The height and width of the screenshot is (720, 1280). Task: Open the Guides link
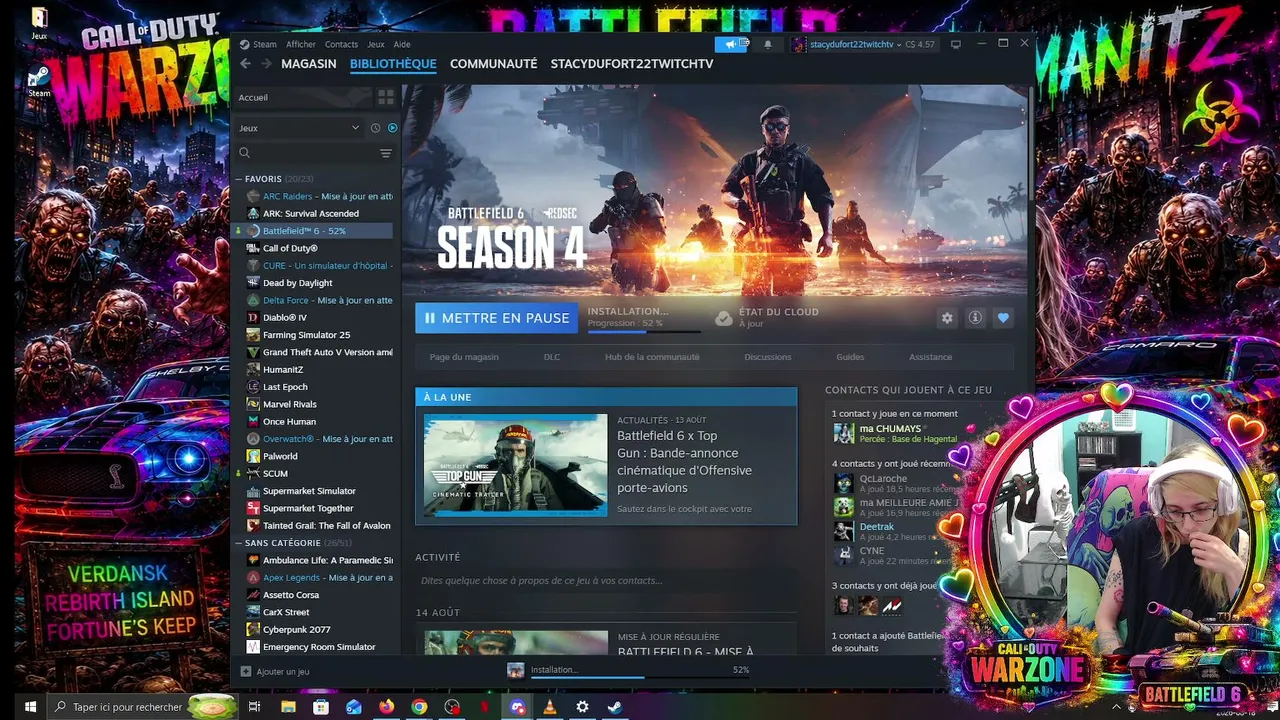coord(850,357)
